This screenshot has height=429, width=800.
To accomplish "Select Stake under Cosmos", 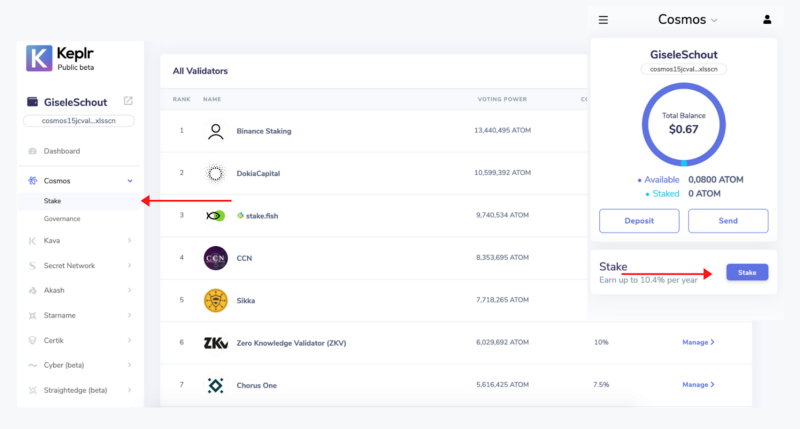I will tap(79, 201).
